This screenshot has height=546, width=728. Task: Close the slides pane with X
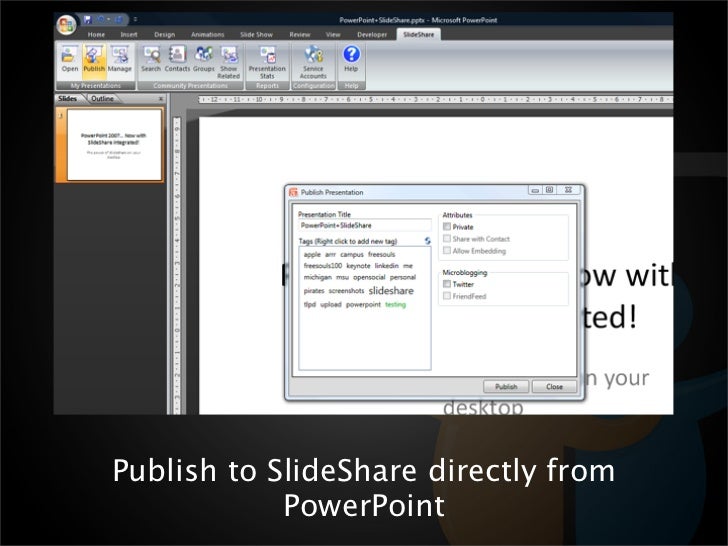coord(161,98)
